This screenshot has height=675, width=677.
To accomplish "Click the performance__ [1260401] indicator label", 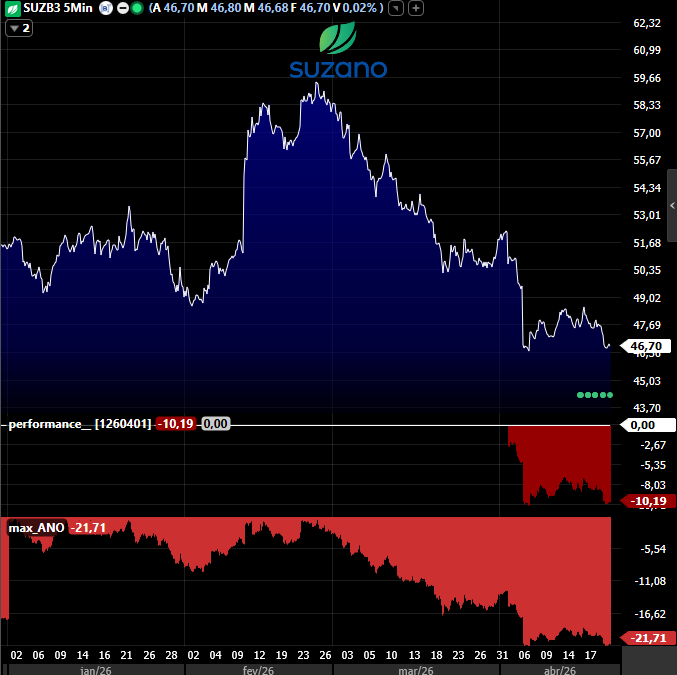I will pyautogui.click(x=80, y=424).
